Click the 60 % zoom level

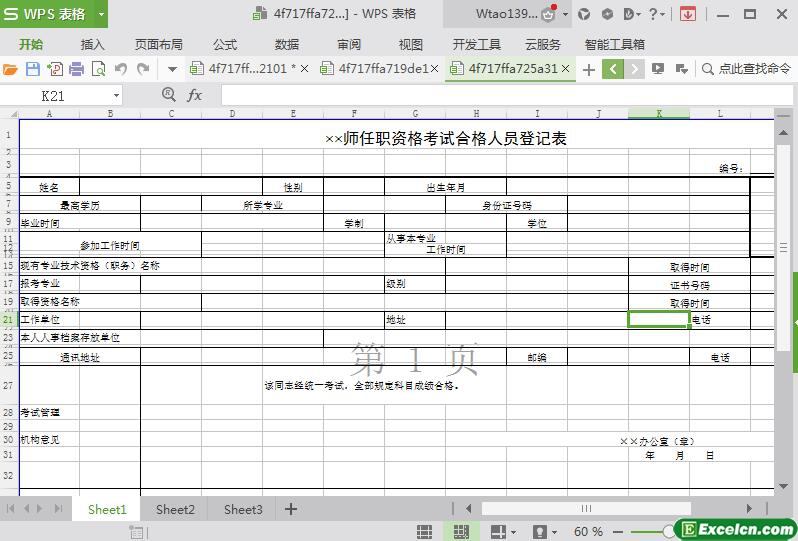pos(588,532)
